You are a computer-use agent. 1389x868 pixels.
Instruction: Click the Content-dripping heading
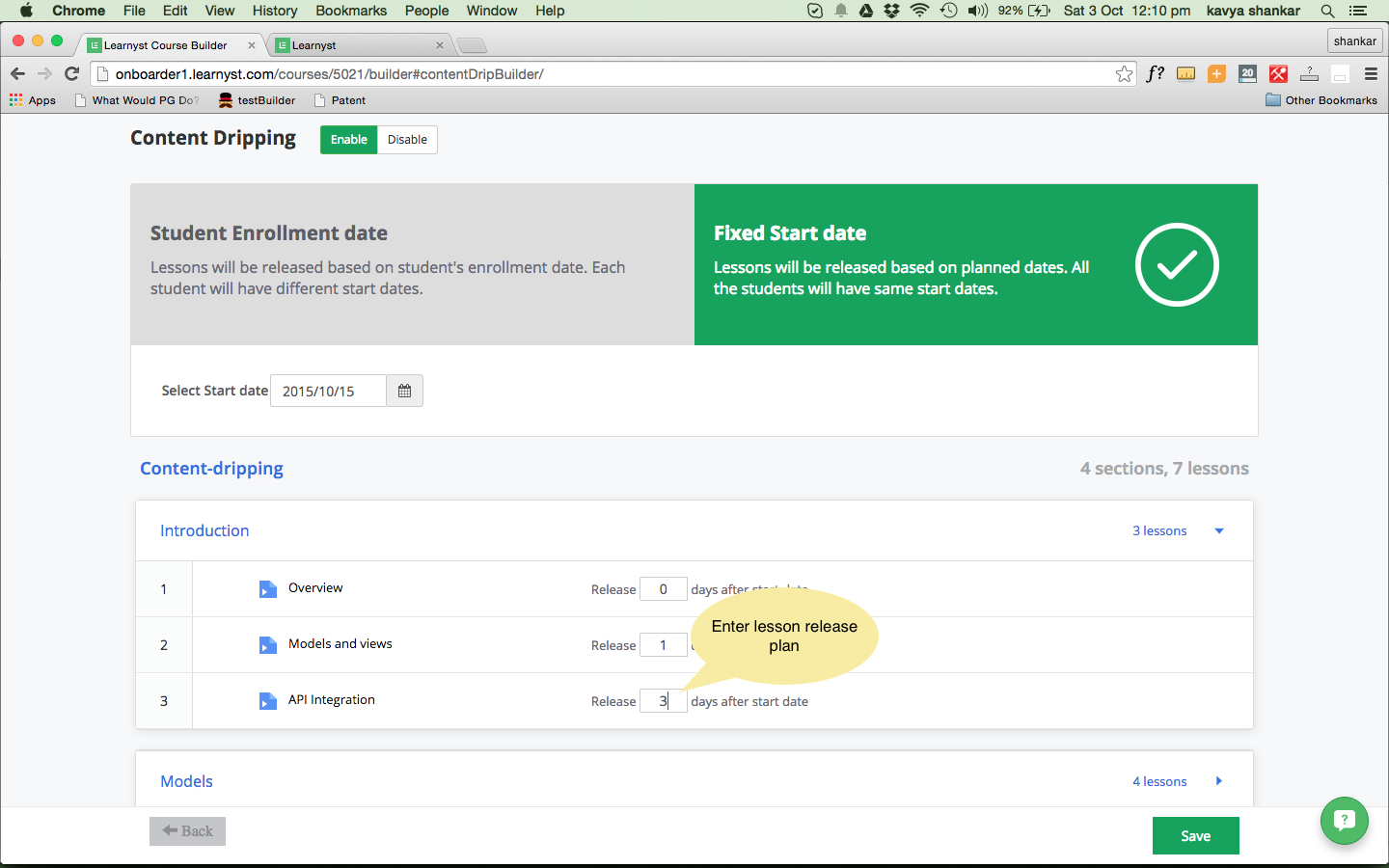tap(211, 469)
